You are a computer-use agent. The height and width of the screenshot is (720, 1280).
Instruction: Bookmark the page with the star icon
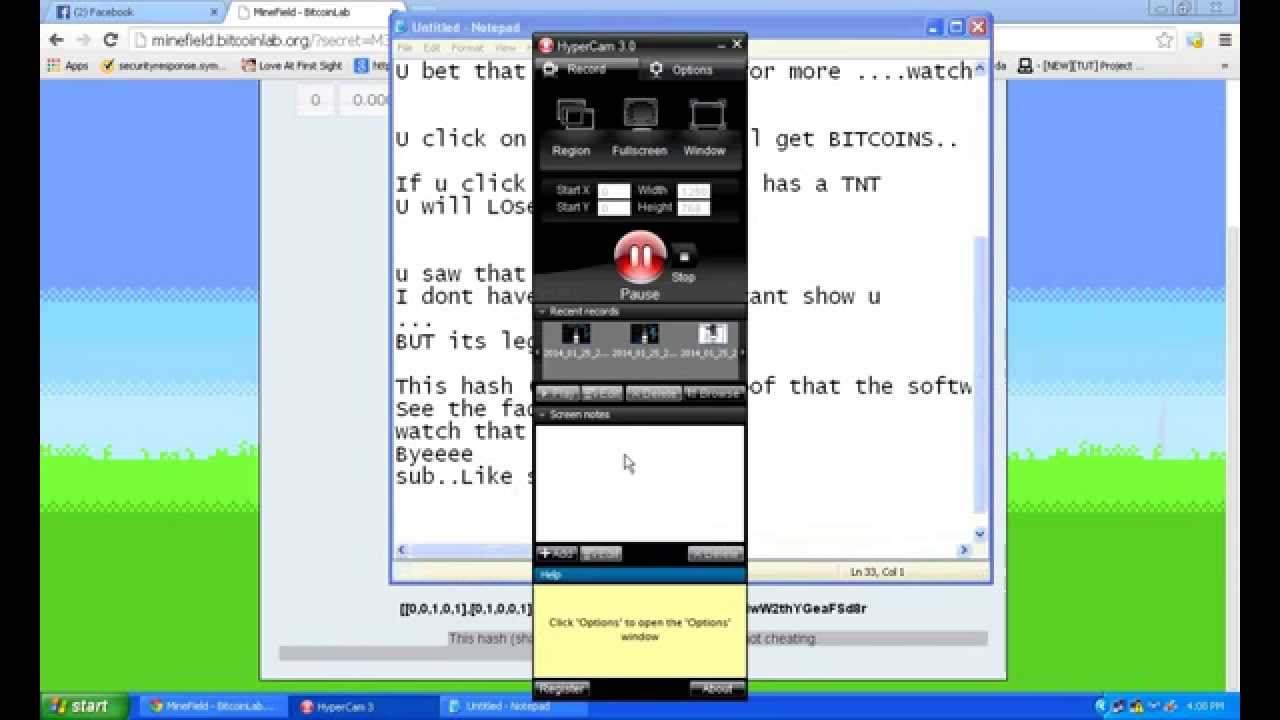point(1164,40)
